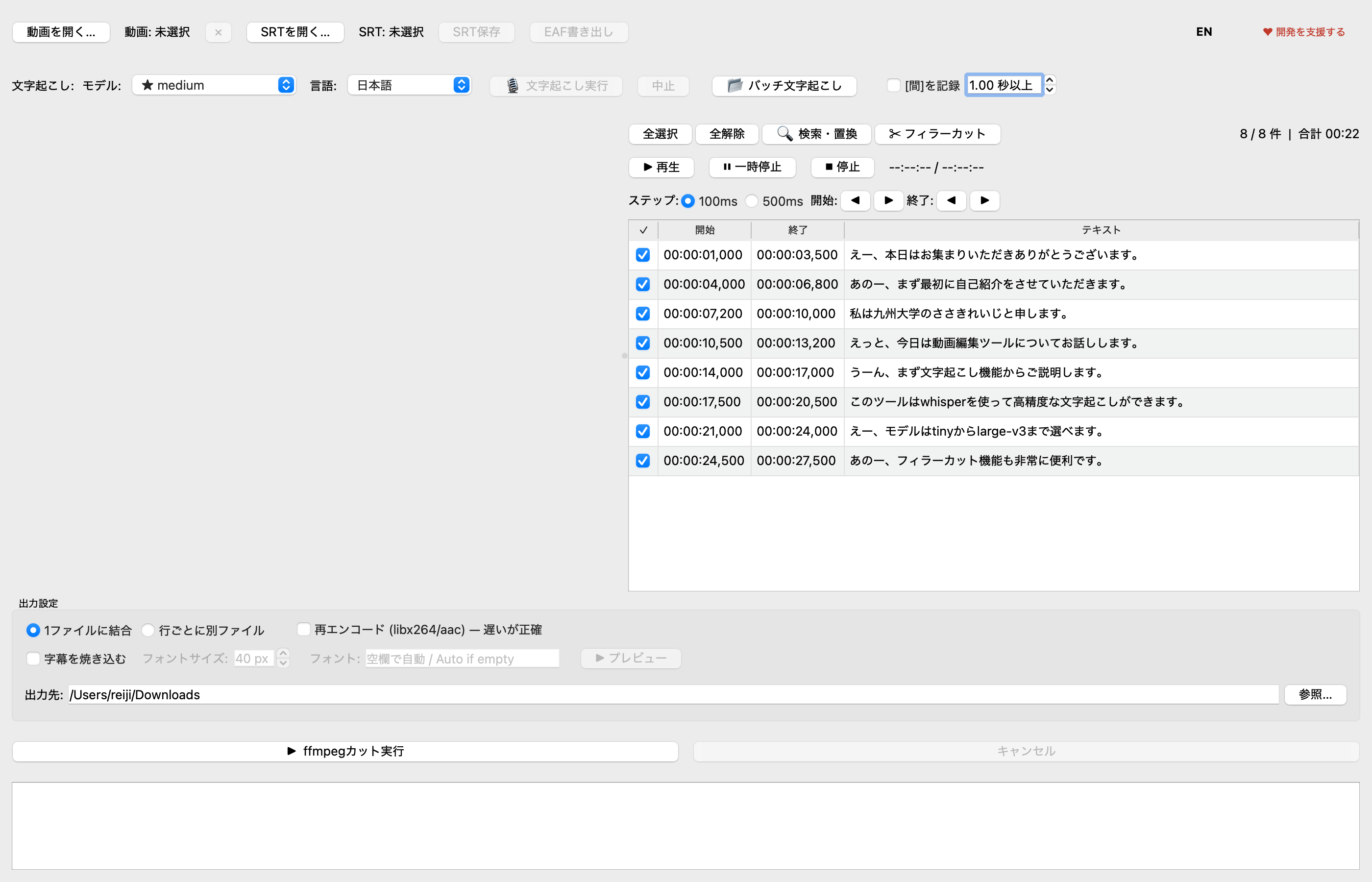
Task: Stop playback with ■ 停止 button
Action: (x=842, y=167)
